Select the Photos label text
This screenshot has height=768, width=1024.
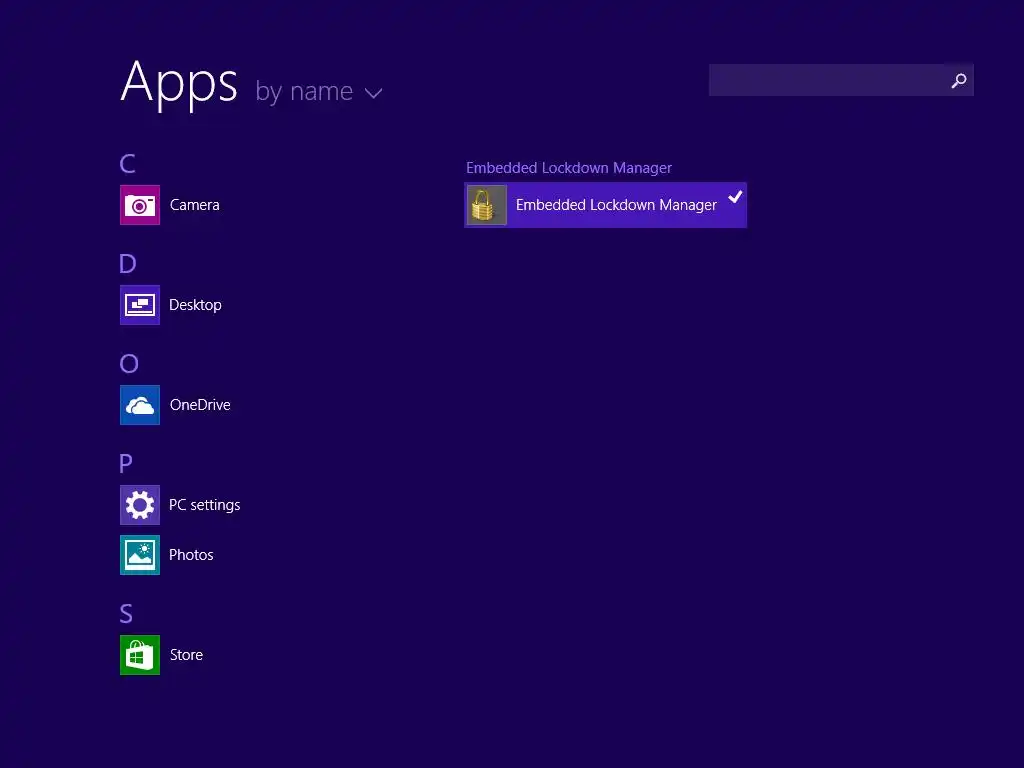[x=191, y=555]
